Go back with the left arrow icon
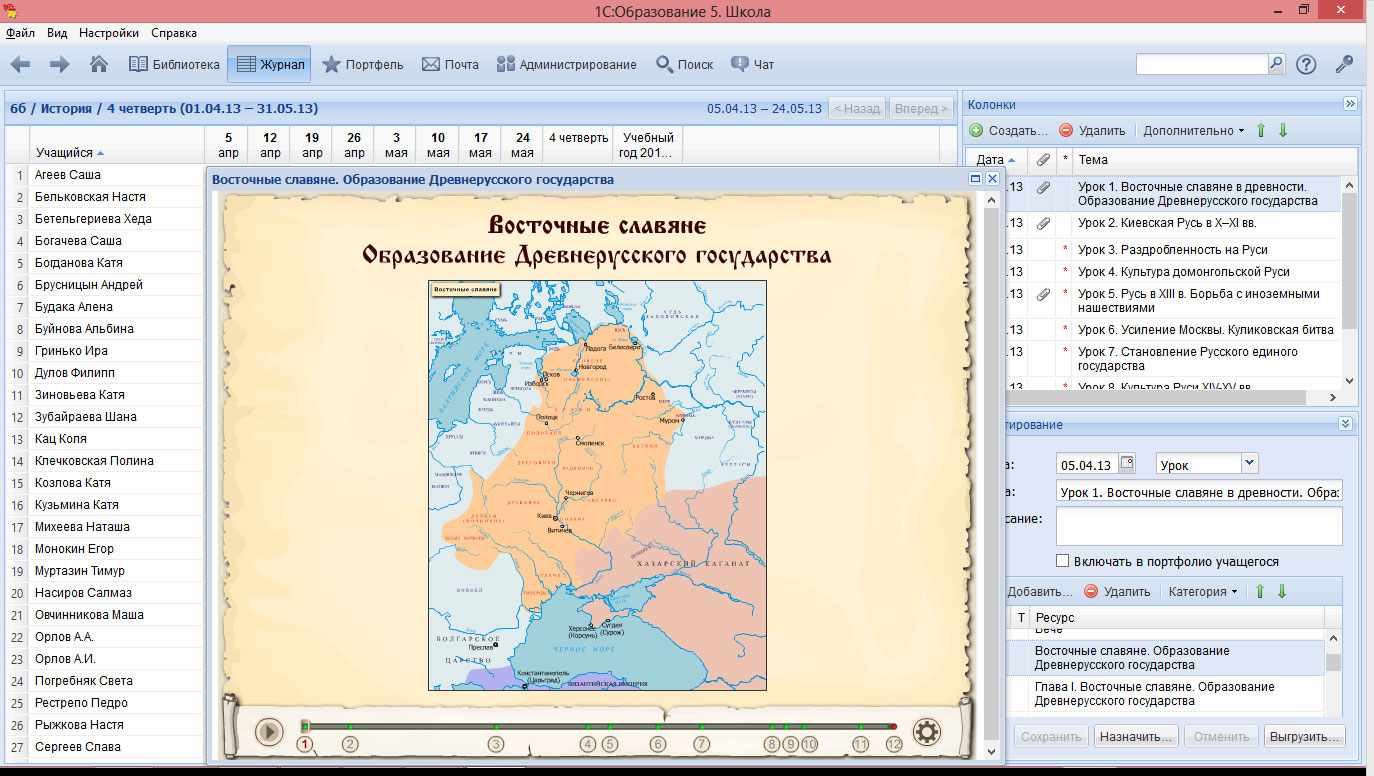The height and width of the screenshot is (776, 1374). pyautogui.click(x=20, y=64)
